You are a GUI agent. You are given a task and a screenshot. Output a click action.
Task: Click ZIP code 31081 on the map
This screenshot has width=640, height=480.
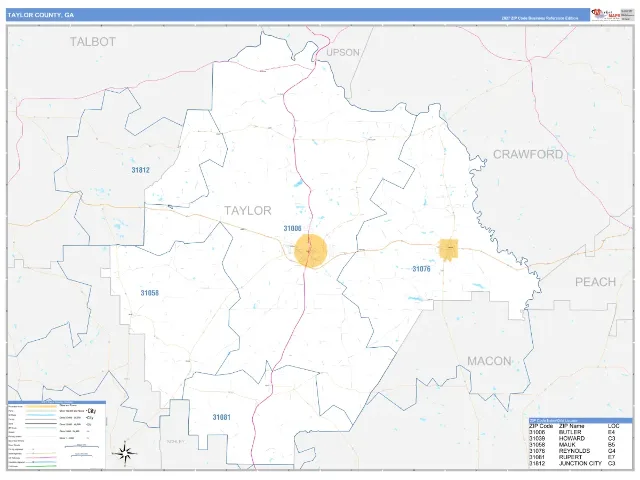[221, 417]
